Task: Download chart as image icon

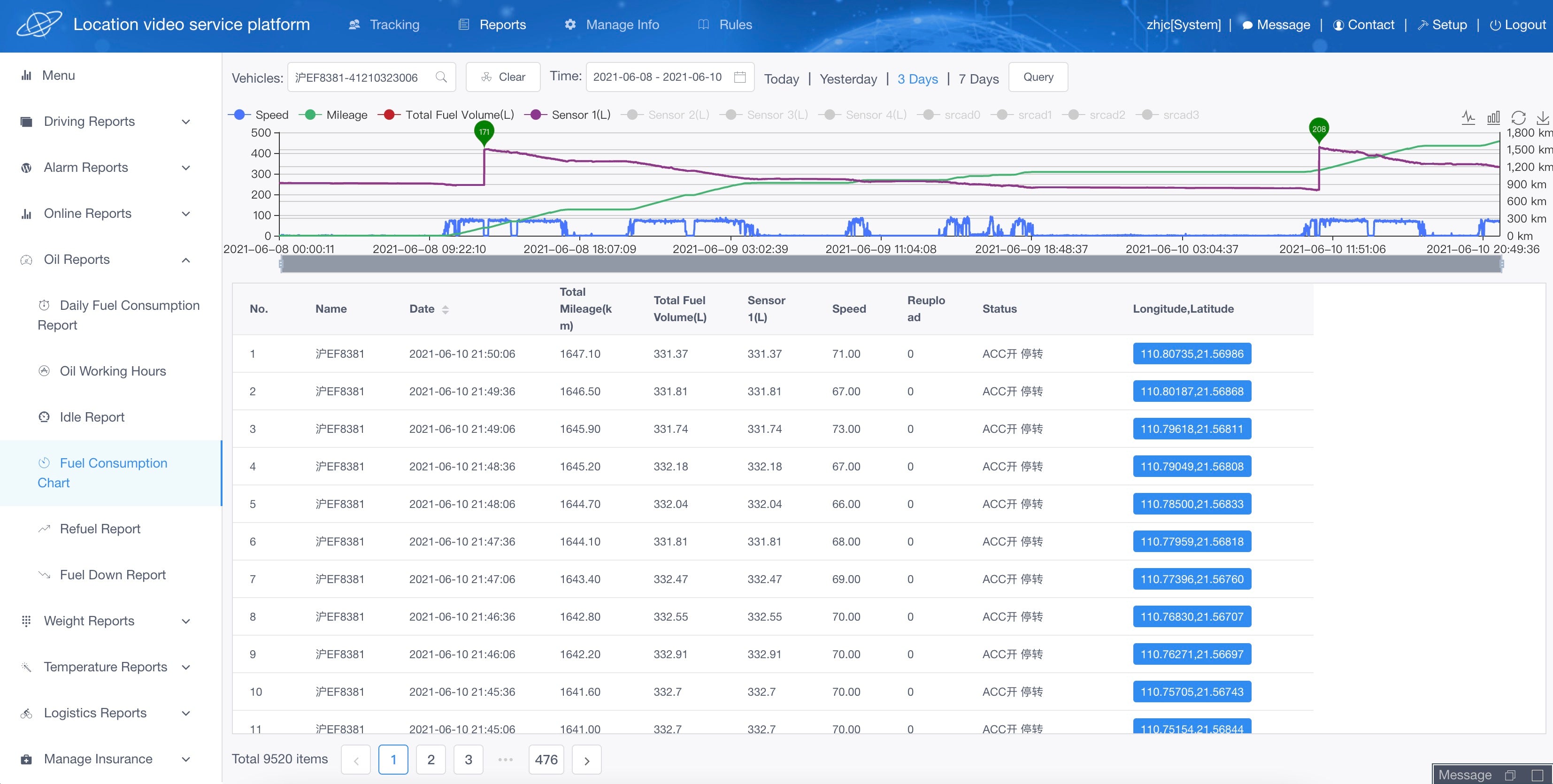Action: point(1542,117)
